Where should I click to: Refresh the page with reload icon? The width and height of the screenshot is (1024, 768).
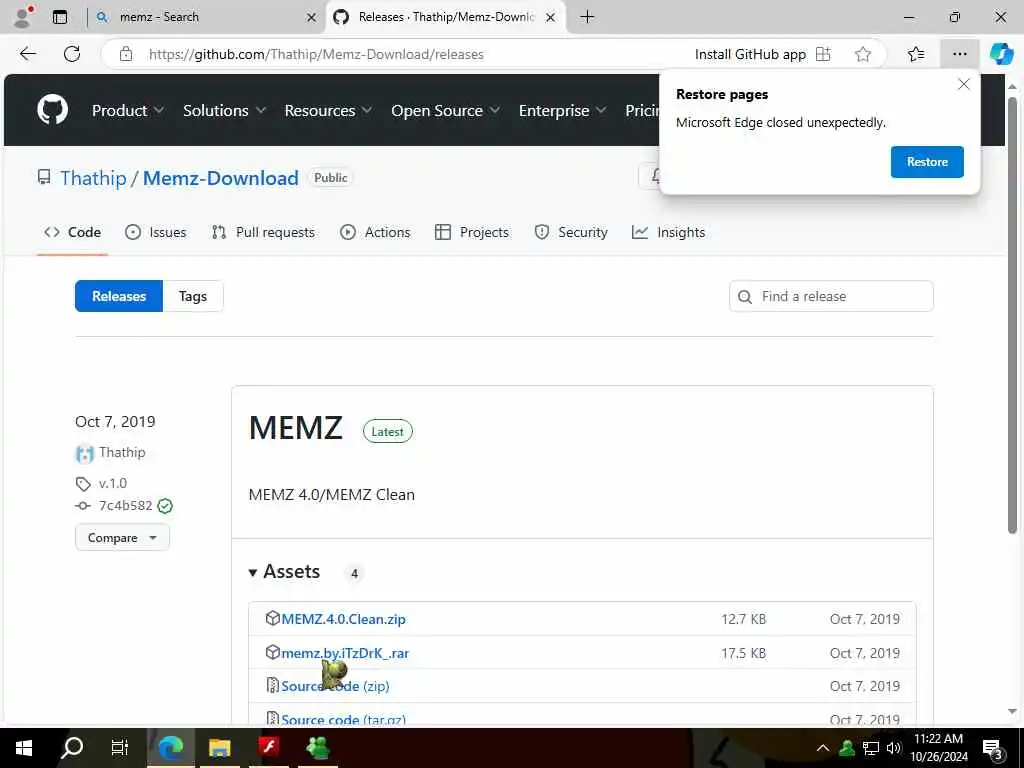pos(72,54)
